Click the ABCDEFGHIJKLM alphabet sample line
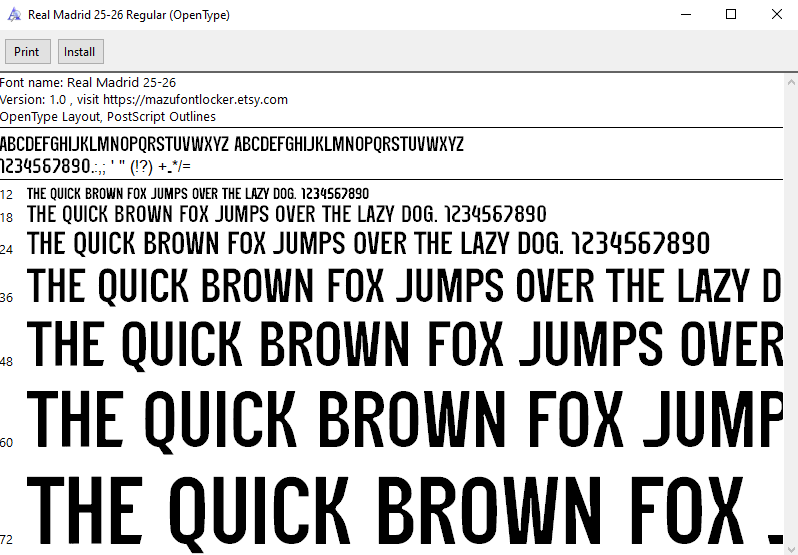 (x=231, y=143)
